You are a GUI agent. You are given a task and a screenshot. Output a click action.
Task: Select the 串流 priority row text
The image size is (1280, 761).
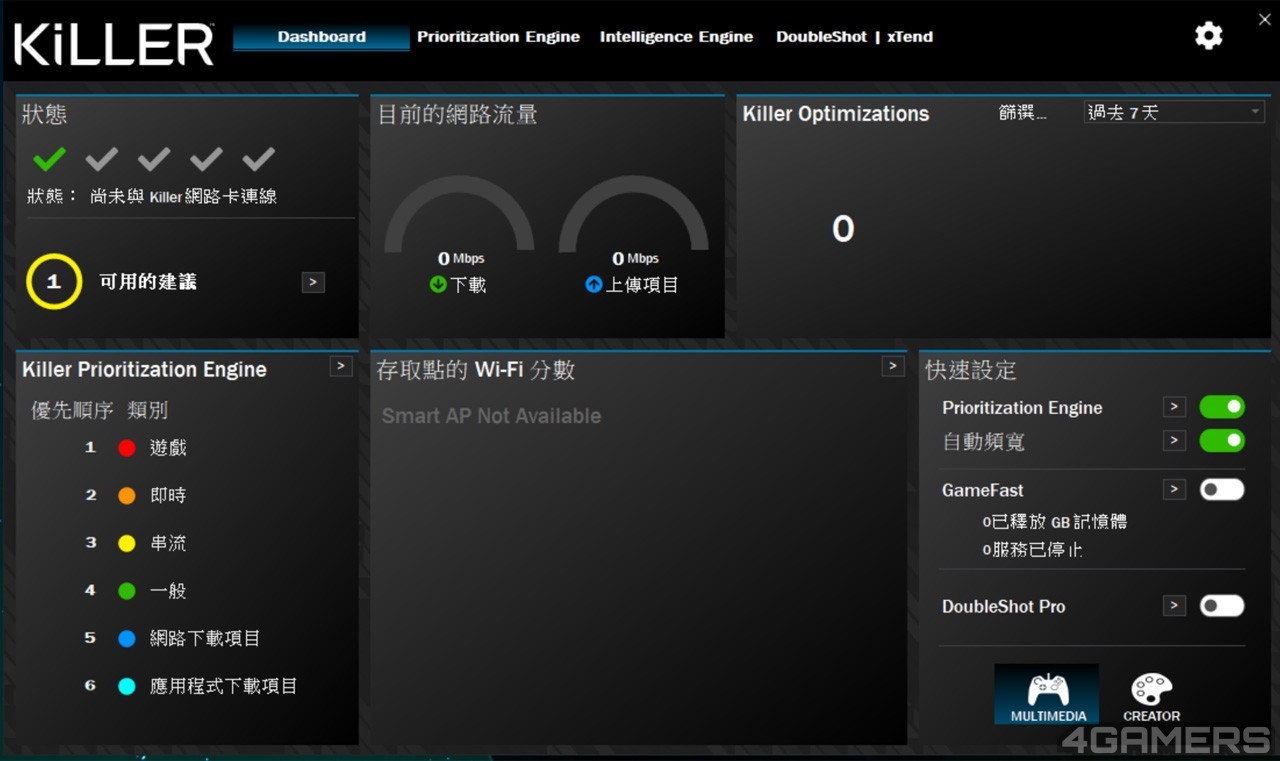[168, 544]
